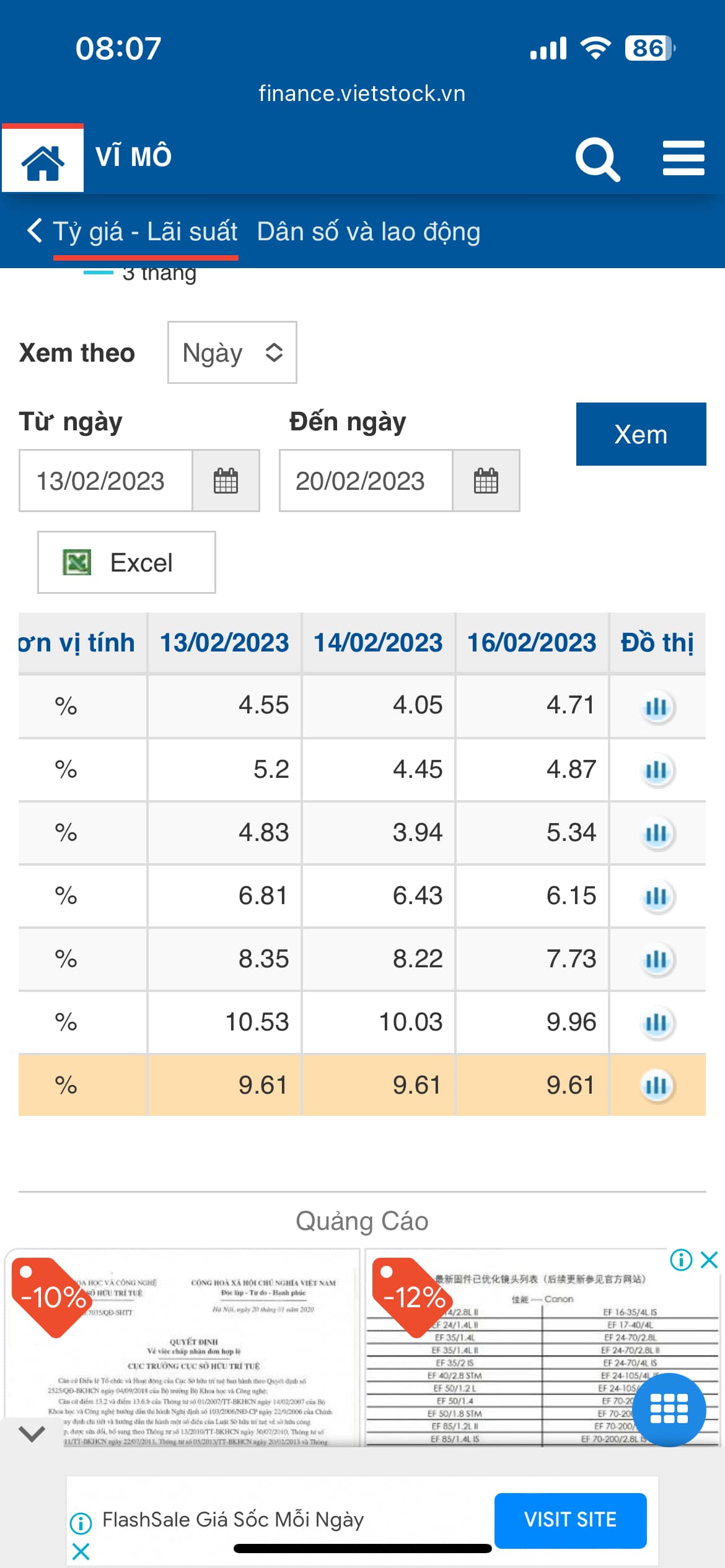Open the 'Từ ngày' calendar picker
Image resolution: width=725 pixels, height=1568 pixels.
tap(226, 481)
